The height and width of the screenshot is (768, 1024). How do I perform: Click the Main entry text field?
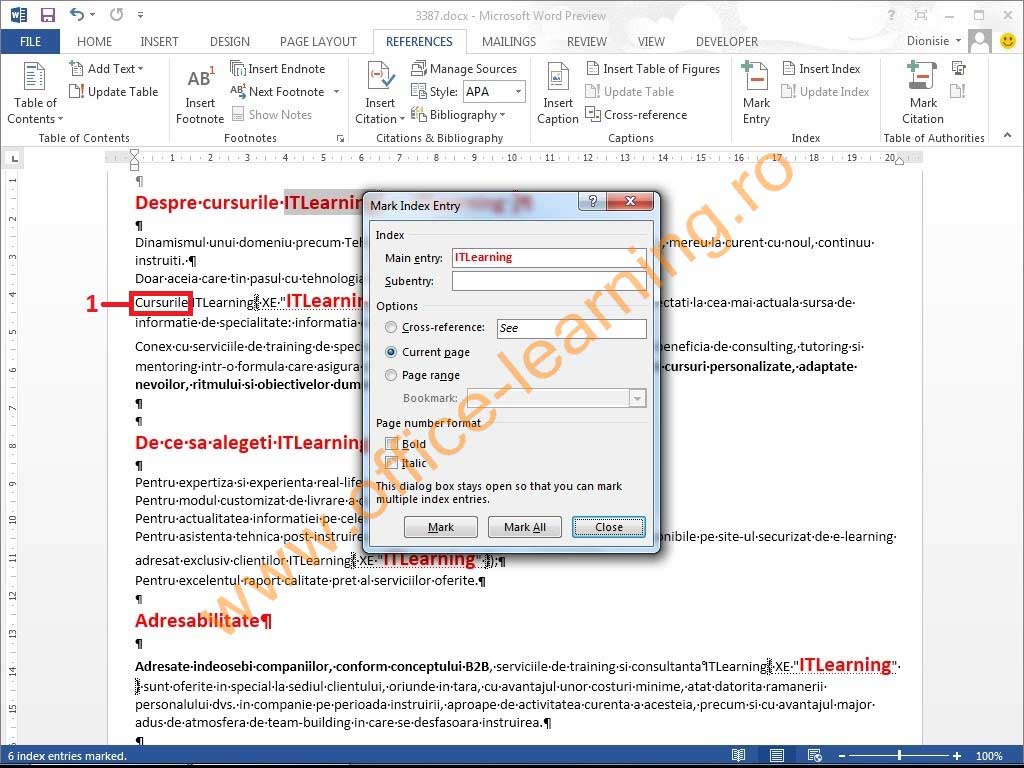click(x=549, y=257)
